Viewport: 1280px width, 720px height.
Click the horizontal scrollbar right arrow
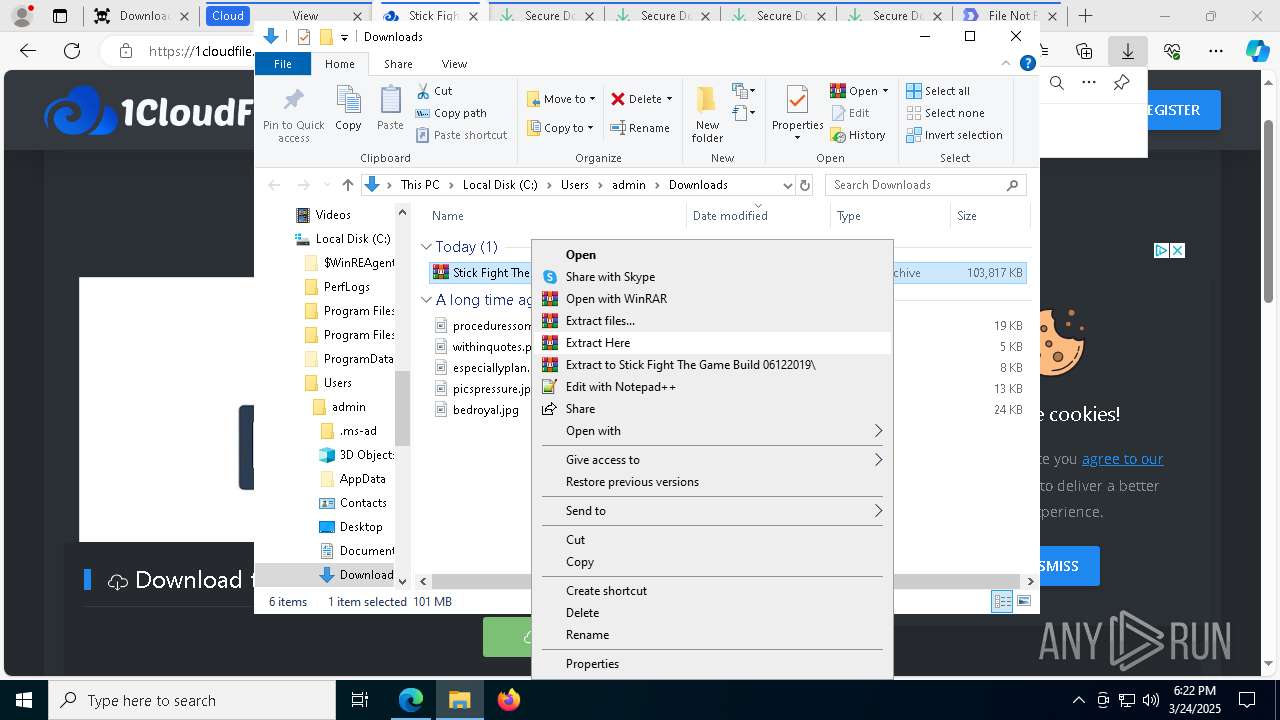tap(1030, 581)
